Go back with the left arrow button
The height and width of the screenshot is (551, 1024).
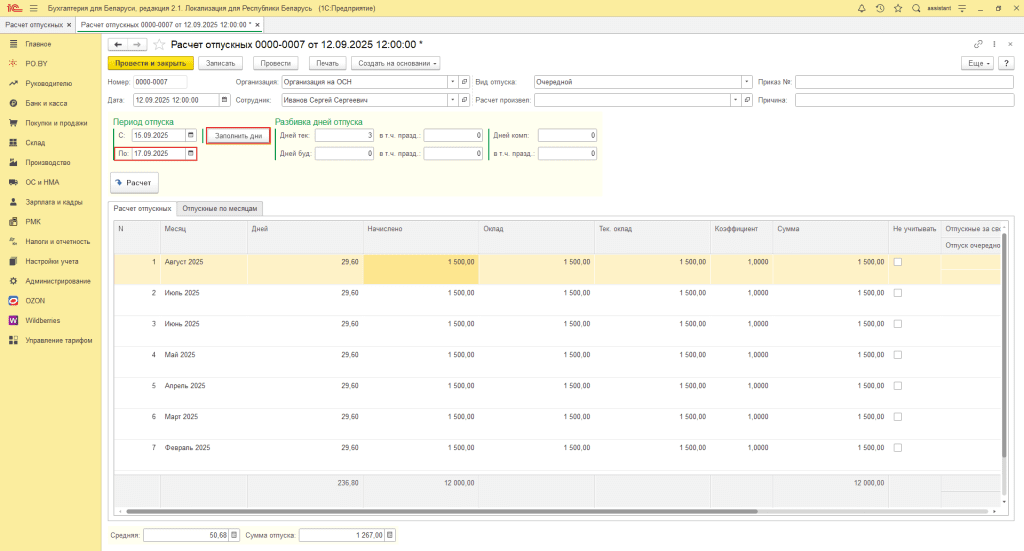coord(118,45)
